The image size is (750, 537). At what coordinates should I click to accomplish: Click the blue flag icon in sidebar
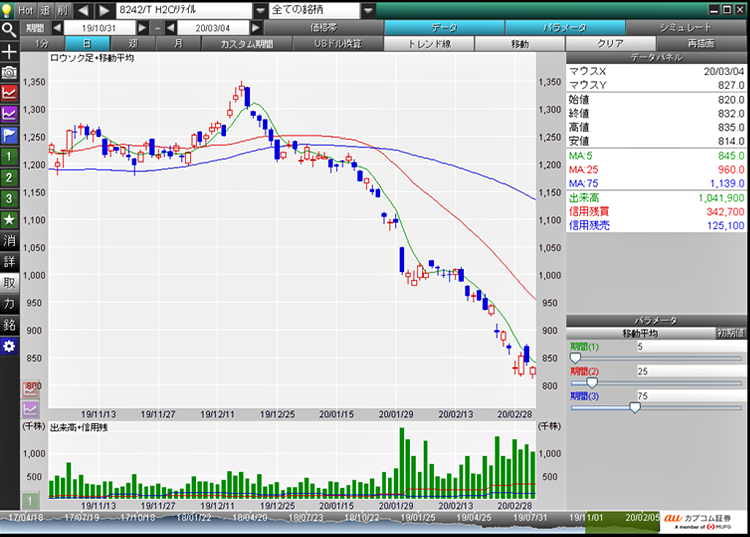coord(9,135)
